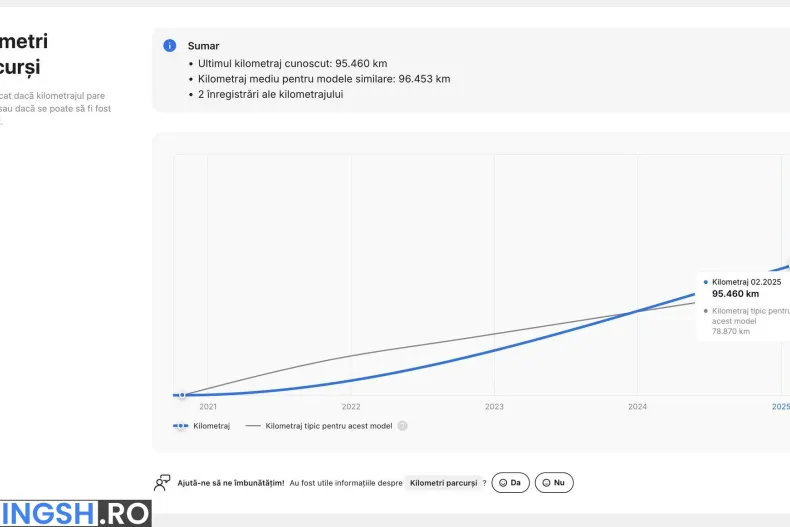Select the 2022 label on the x-axis

351,407
